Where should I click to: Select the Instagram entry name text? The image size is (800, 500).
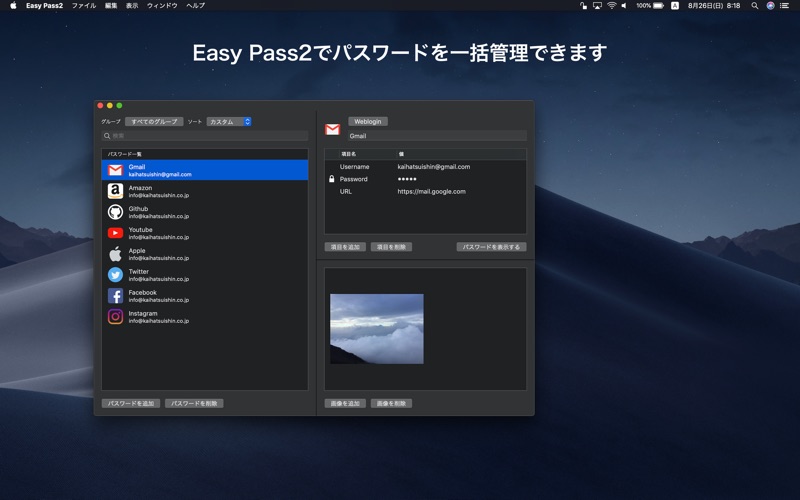pos(143,313)
